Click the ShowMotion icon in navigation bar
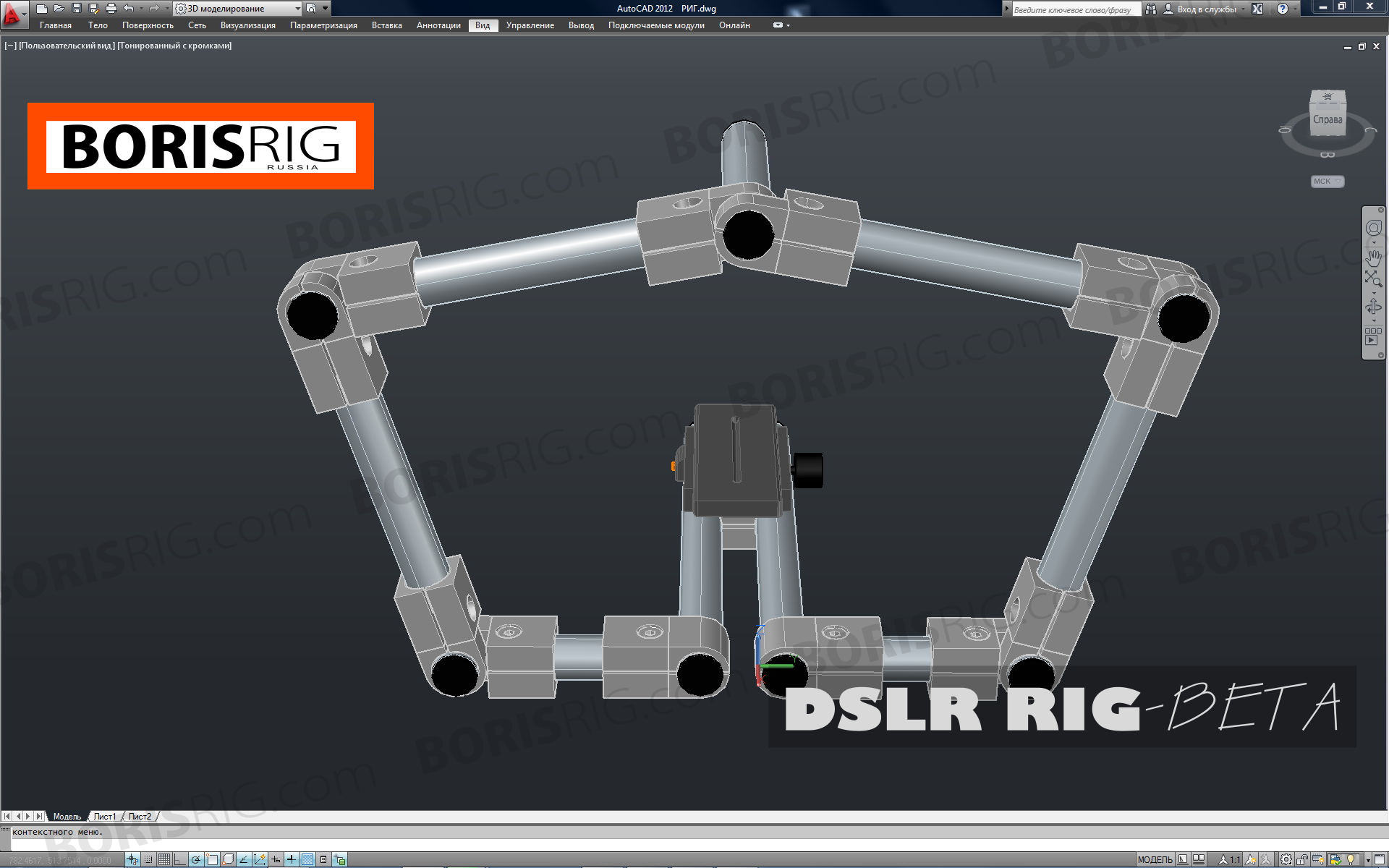Screen dimensions: 1389x868 point(1373,337)
